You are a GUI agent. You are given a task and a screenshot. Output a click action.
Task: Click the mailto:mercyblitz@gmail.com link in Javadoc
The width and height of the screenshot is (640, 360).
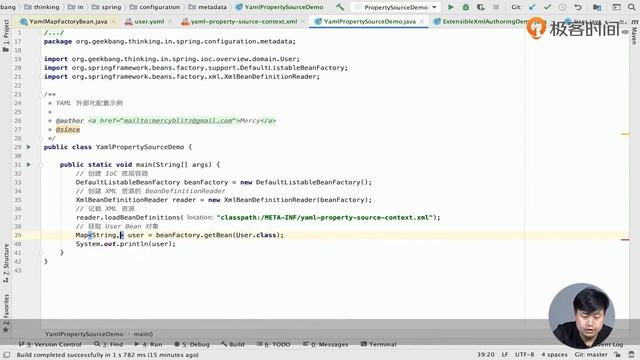[x=178, y=121]
